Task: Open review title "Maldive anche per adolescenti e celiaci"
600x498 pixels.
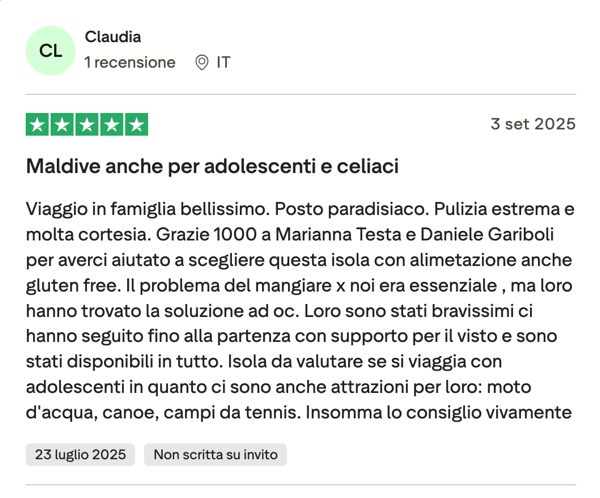Action: pyautogui.click(x=212, y=165)
